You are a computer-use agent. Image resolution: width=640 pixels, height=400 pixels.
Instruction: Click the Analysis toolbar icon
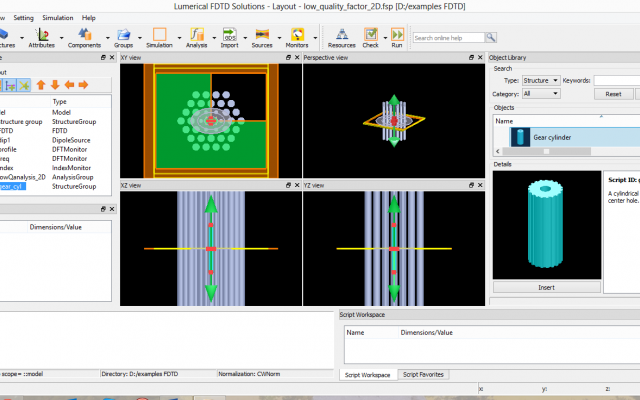197,35
